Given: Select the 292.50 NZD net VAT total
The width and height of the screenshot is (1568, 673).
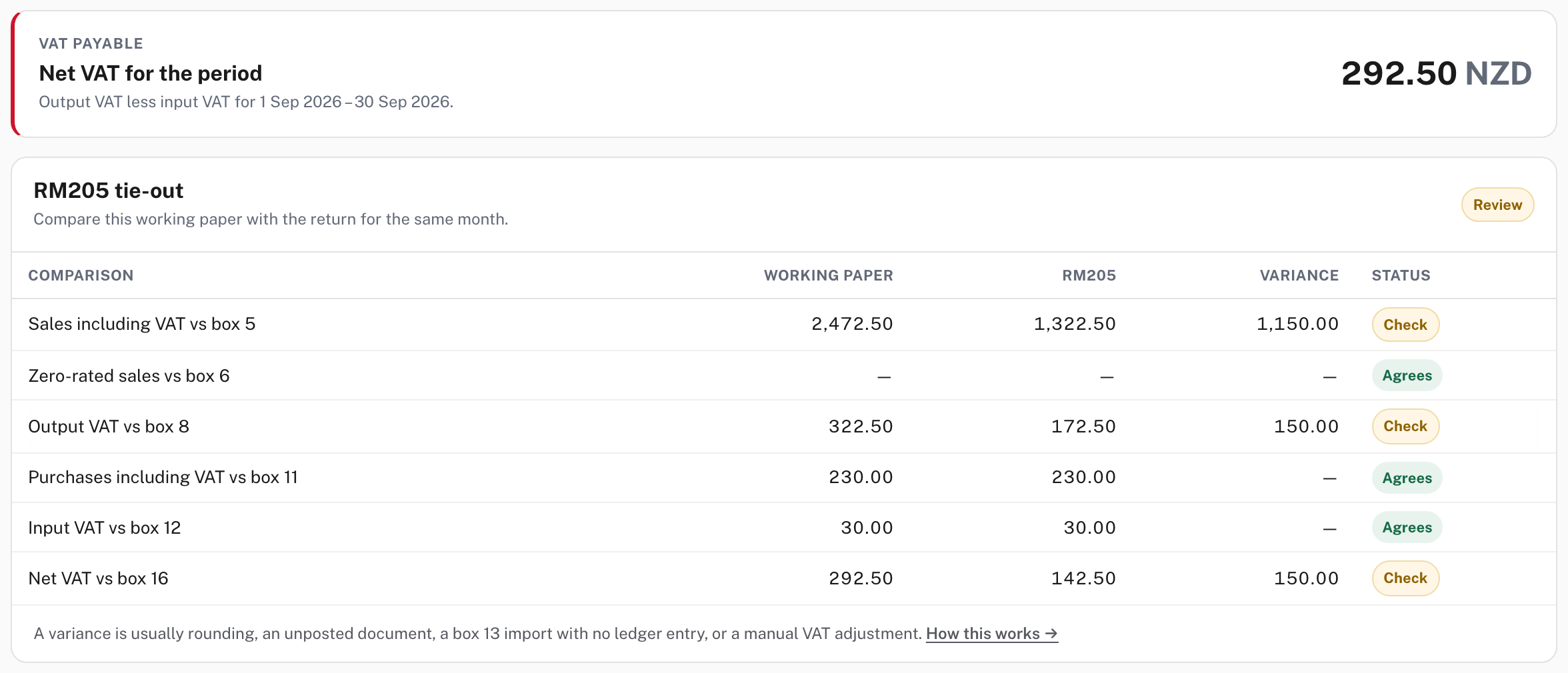Looking at the screenshot, I should point(1436,73).
